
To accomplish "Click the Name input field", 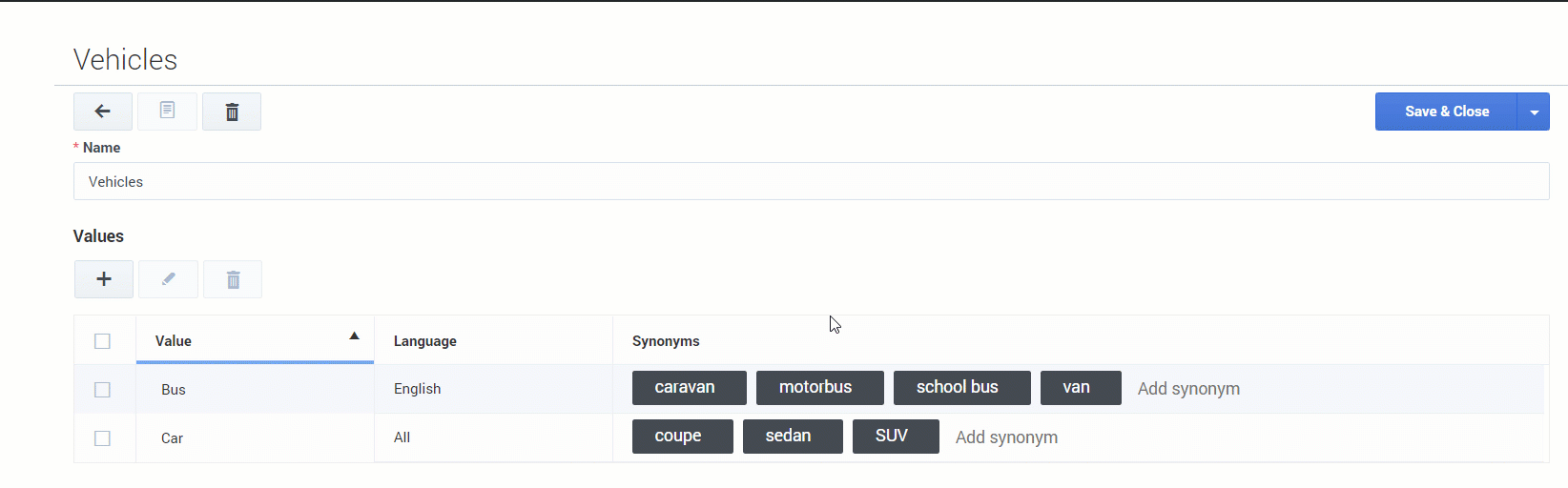I will coord(811,181).
